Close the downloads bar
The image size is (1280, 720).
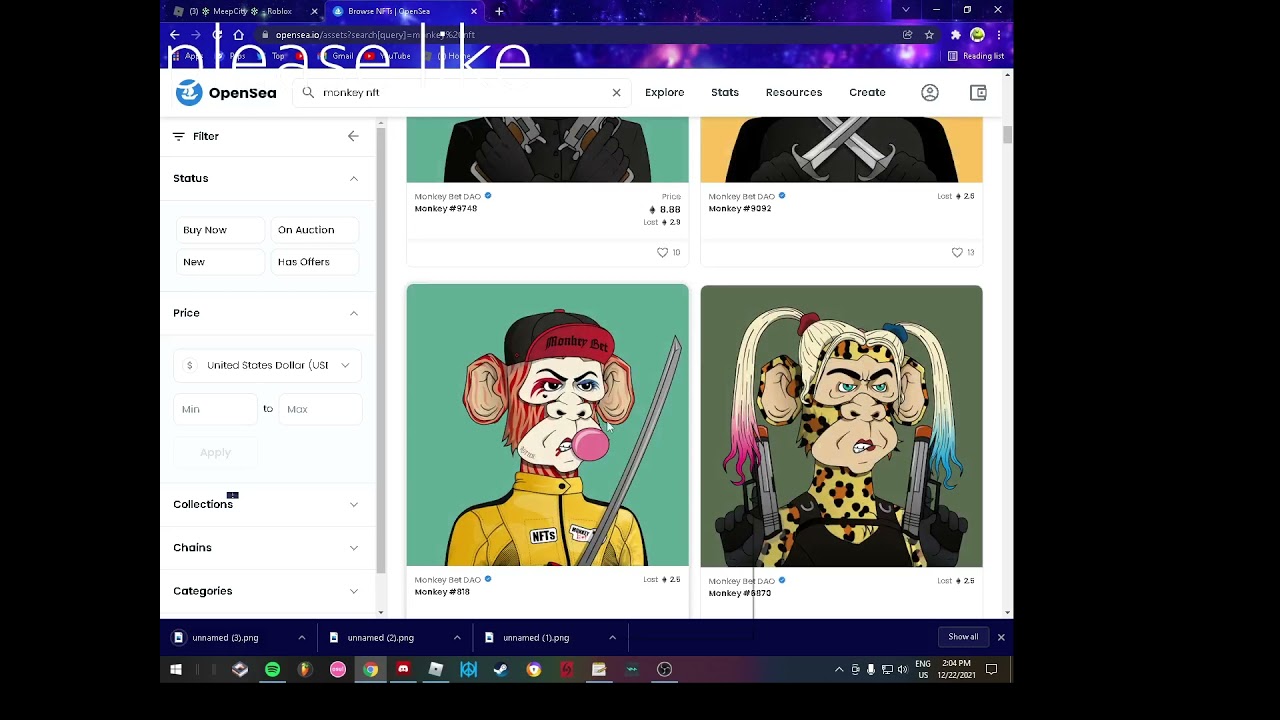(x=1001, y=637)
